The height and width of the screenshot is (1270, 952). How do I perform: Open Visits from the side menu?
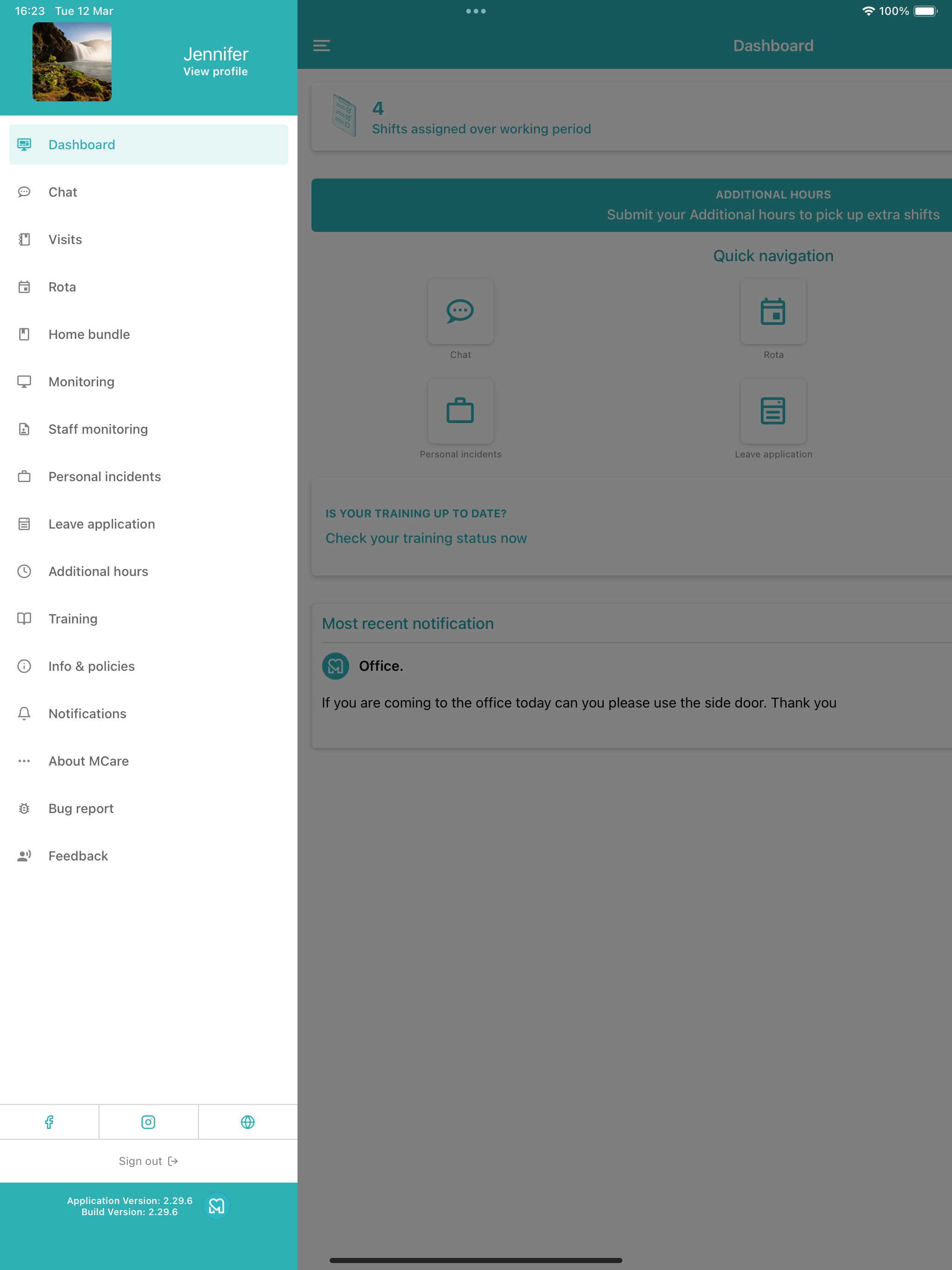(149, 239)
